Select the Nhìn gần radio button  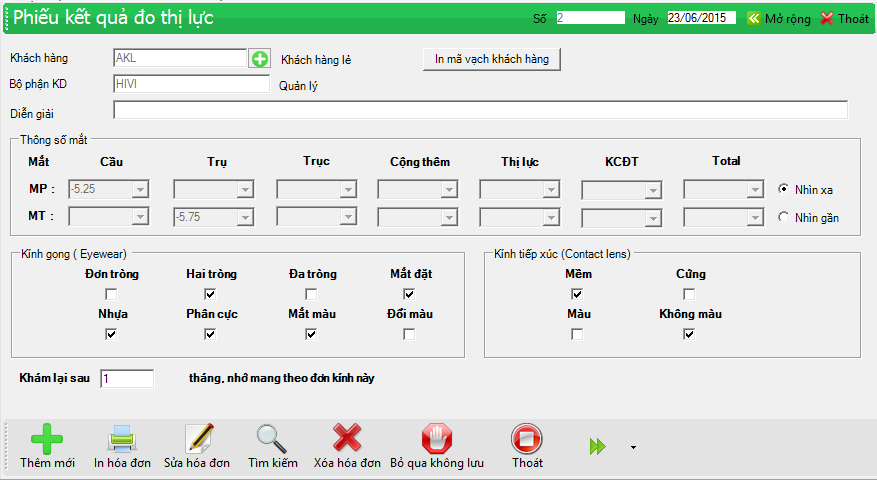(784, 216)
